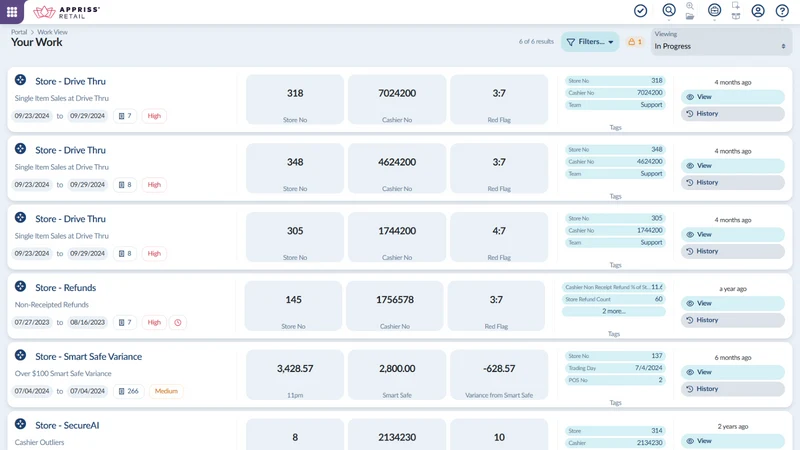View the Smart Safe Variance item
Screen dimensions: 800x450
click(733, 372)
